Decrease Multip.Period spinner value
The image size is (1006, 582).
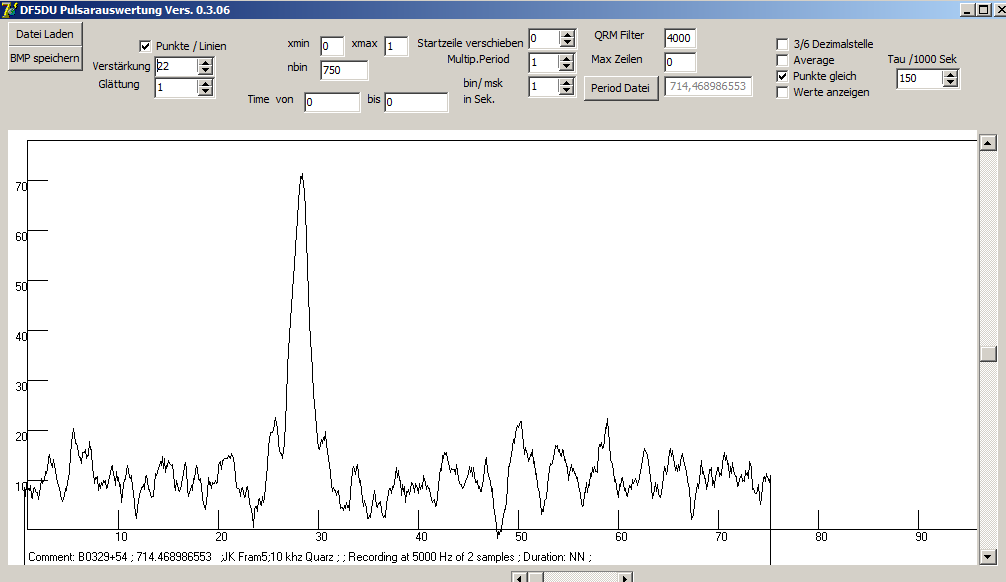[x=566, y=67]
